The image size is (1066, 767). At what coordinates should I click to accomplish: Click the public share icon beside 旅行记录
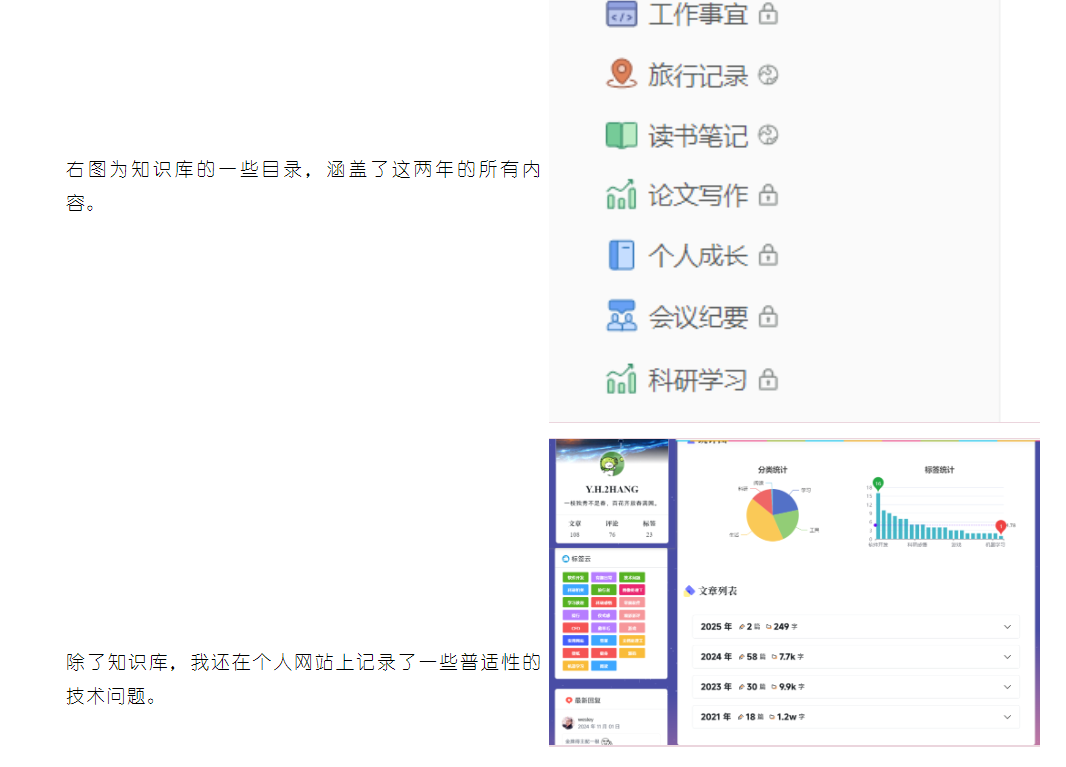[768, 75]
